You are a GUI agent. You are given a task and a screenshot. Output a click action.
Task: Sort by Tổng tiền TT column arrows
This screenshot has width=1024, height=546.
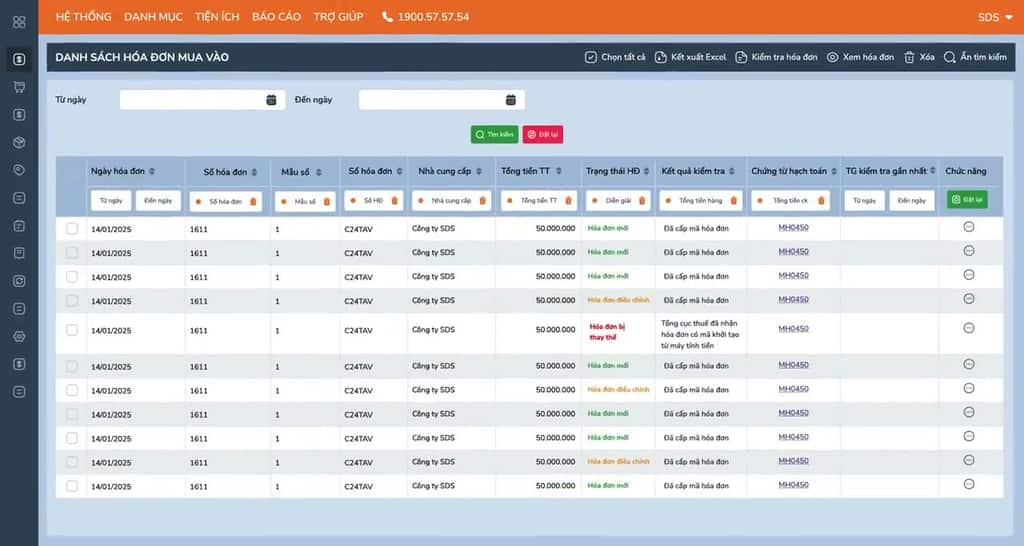558,171
